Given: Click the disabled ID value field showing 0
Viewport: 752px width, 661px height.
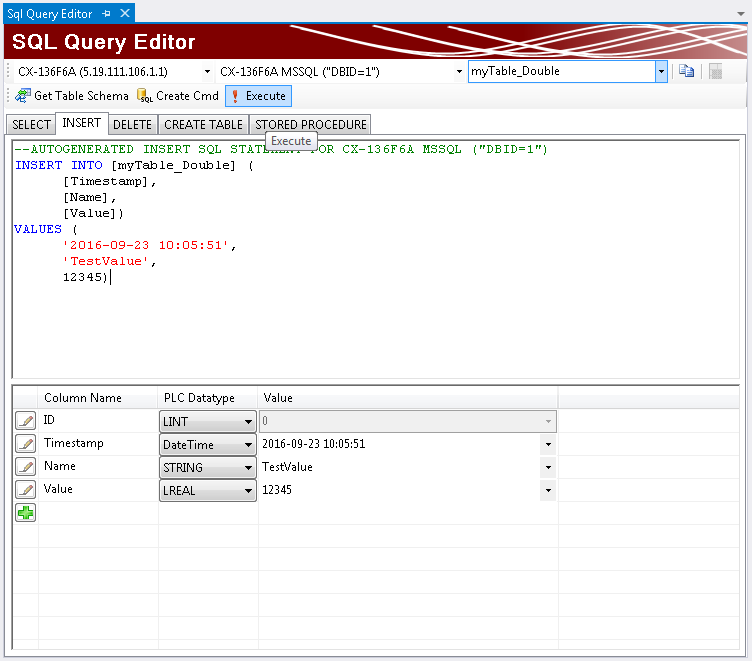Looking at the screenshot, I should (x=408, y=421).
